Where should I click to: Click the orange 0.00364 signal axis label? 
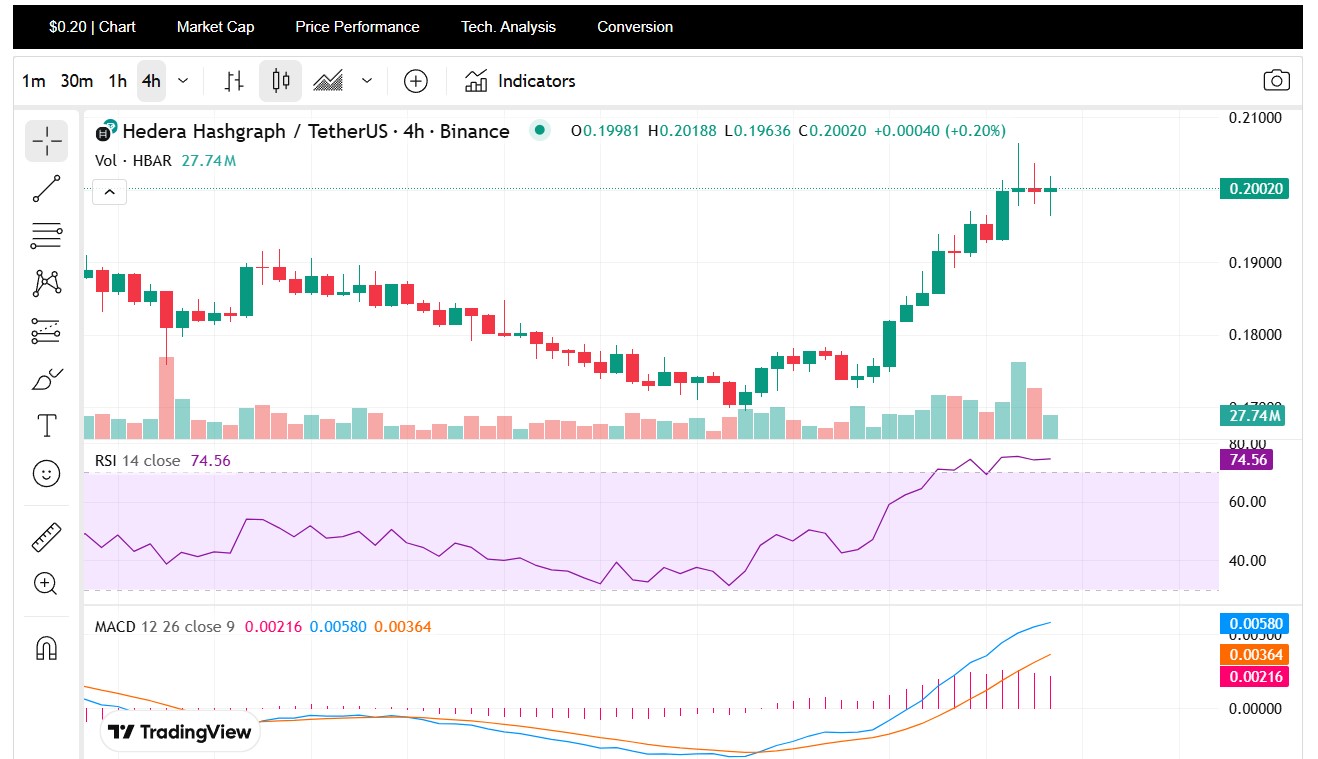tap(1254, 654)
